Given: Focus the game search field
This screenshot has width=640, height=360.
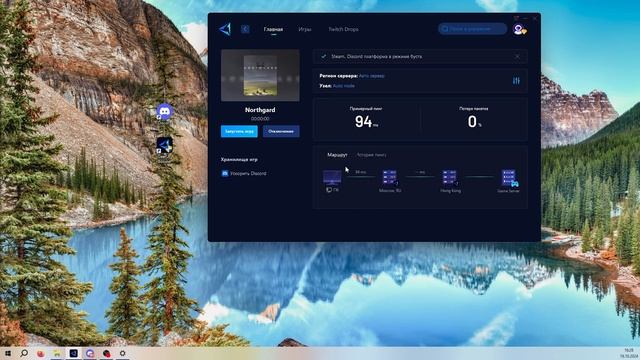Looking at the screenshot, I should [x=473, y=29].
